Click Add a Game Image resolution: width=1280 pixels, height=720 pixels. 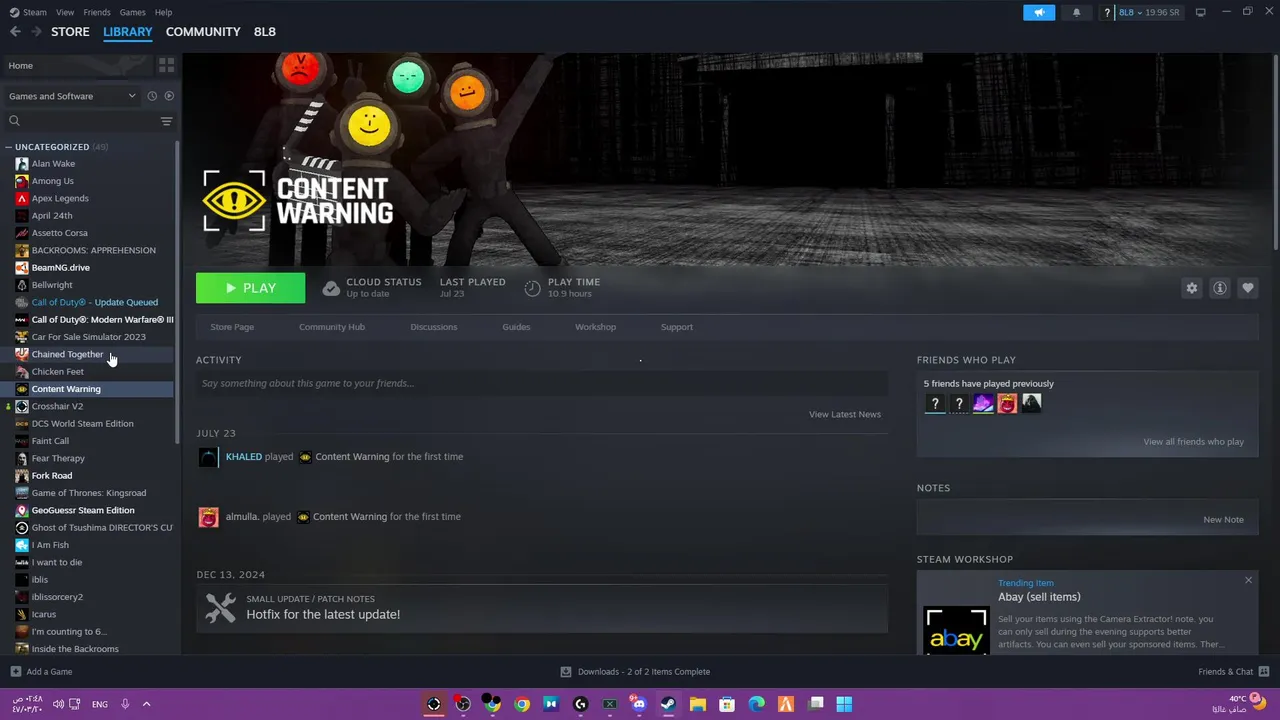[x=41, y=672]
